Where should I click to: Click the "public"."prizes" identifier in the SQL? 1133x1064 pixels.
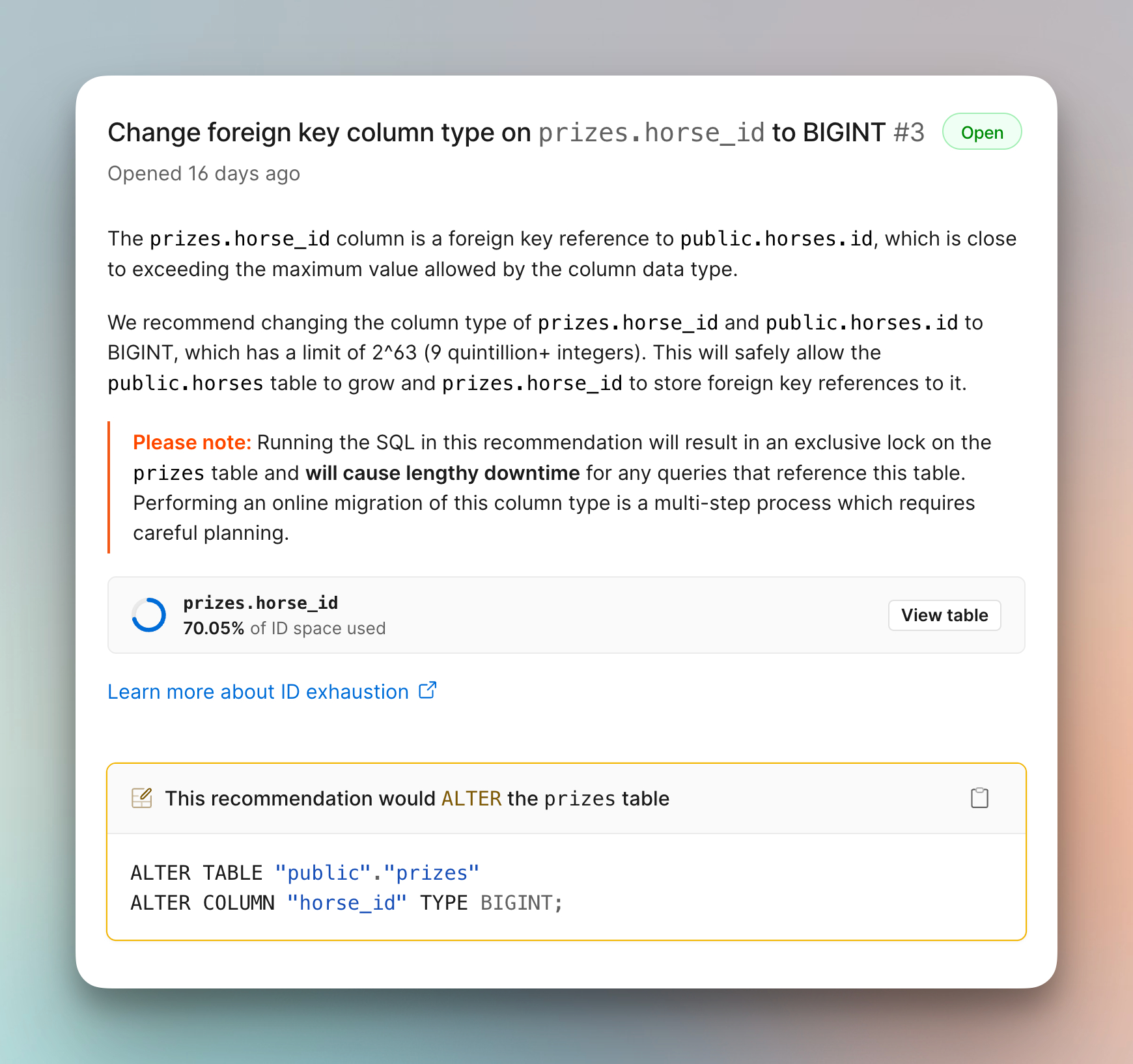click(x=377, y=873)
